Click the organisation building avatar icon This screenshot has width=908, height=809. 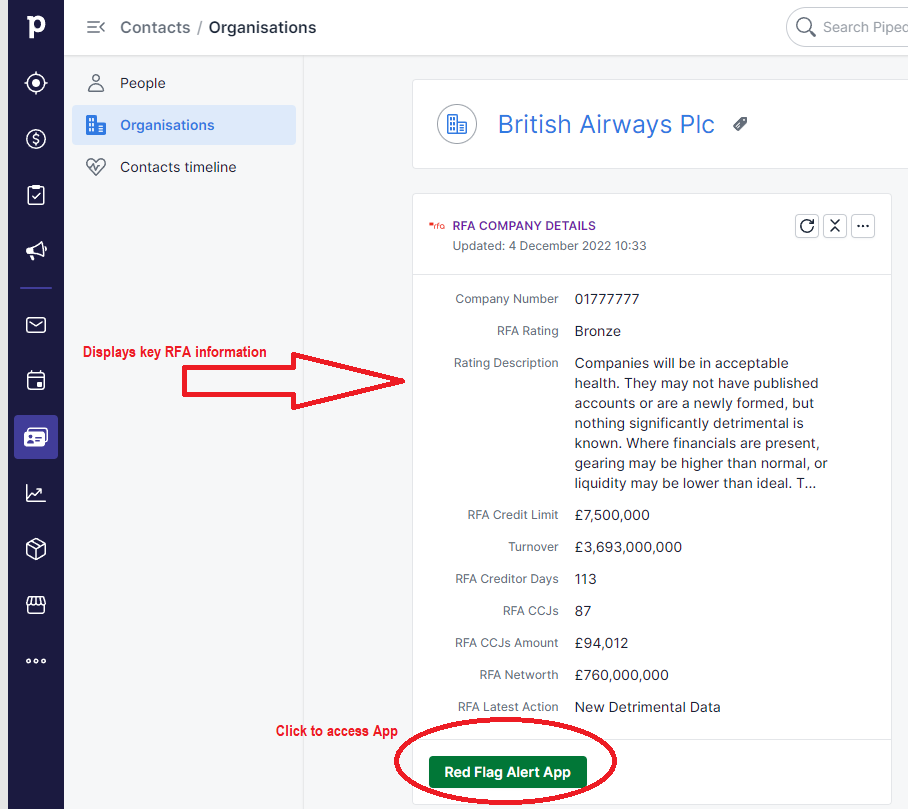point(457,124)
